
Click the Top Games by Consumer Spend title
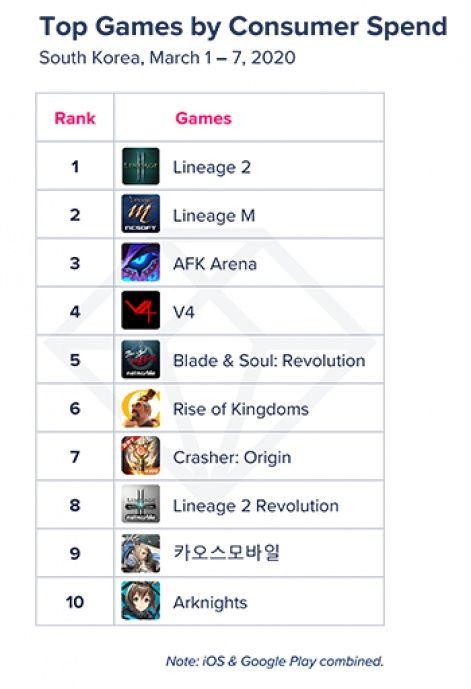click(x=243, y=26)
